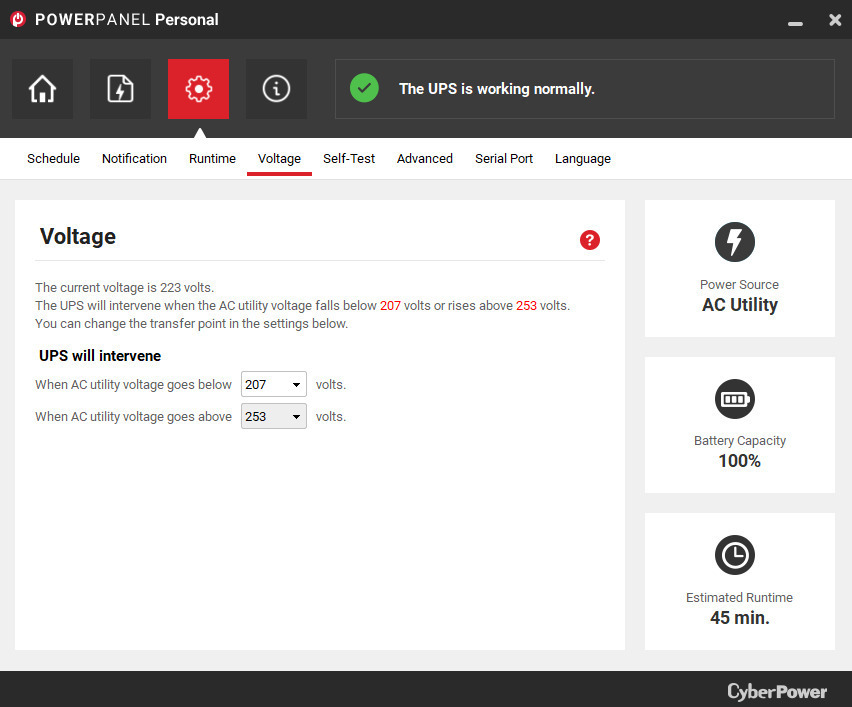
Task: Click the 'Voltage' section heading
Action: point(78,236)
